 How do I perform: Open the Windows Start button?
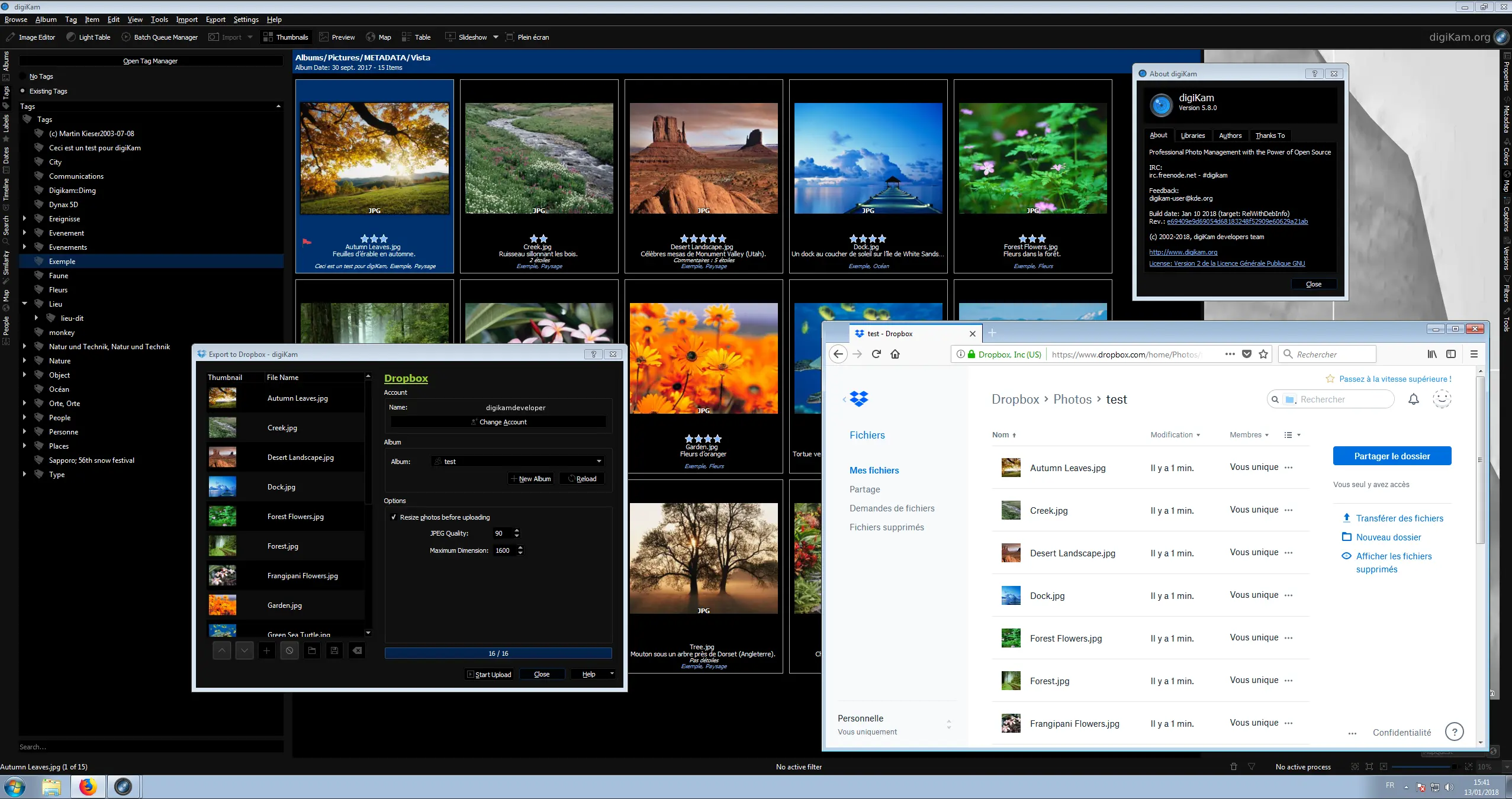click(15, 787)
